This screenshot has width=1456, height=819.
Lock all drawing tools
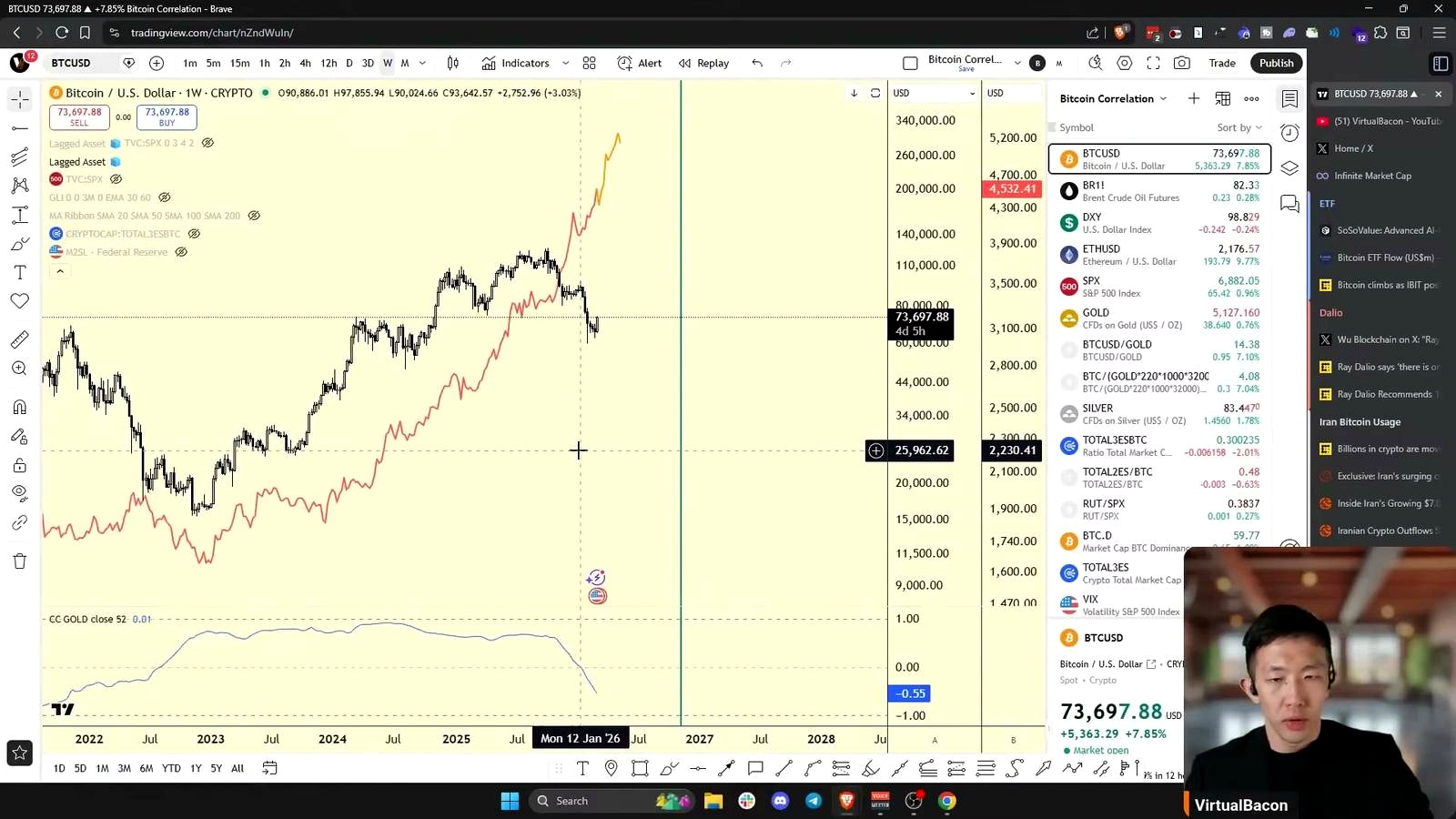tap(20, 465)
